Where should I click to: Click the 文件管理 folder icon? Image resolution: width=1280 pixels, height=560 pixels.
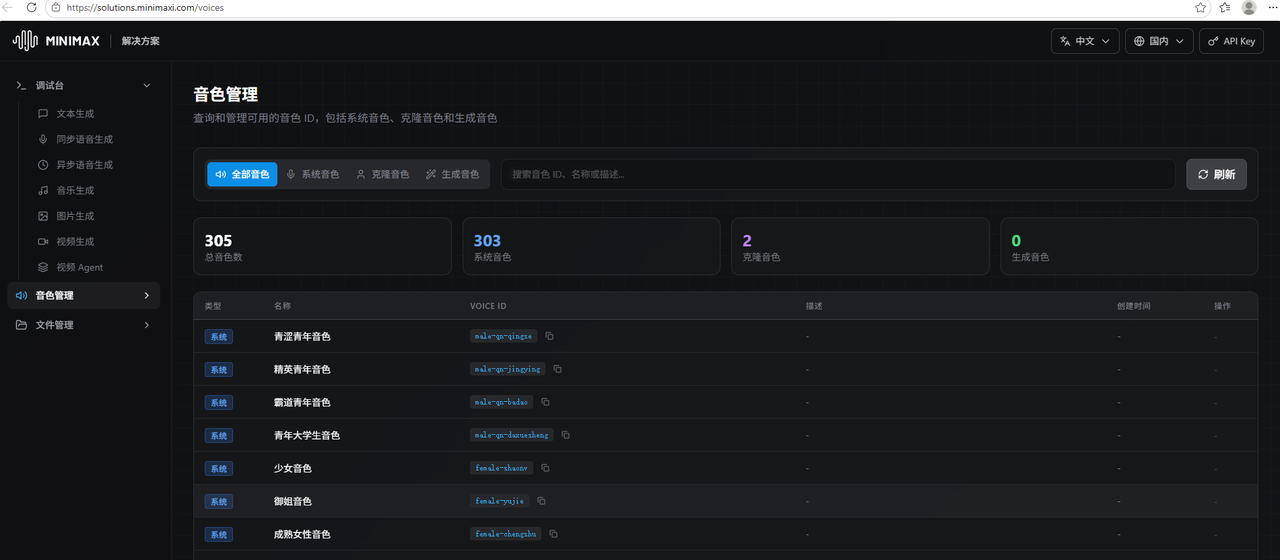coord(21,325)
